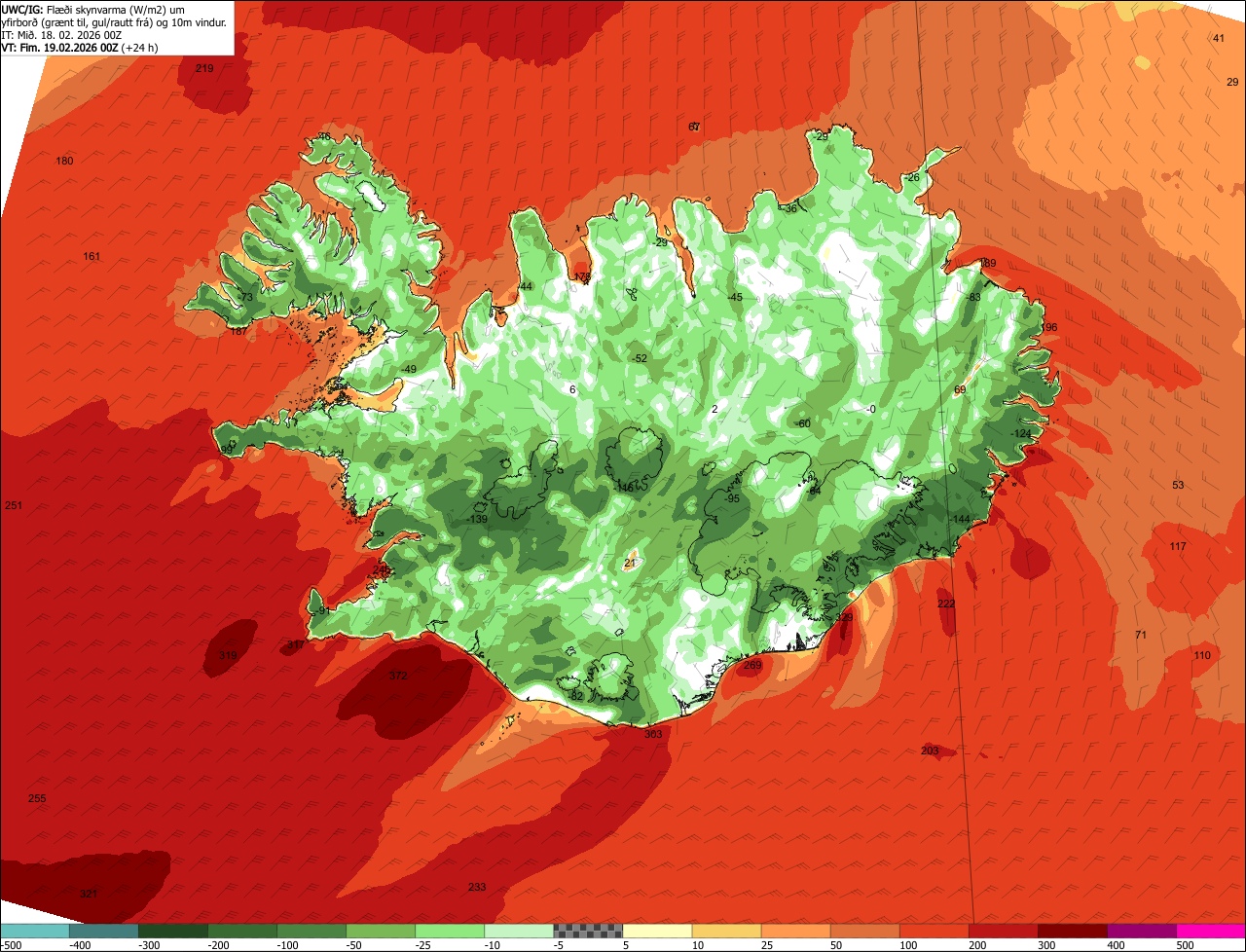Select the -100 to -50 green swatch
Viewport: 1246px width, 952px height.
point(311,931)
